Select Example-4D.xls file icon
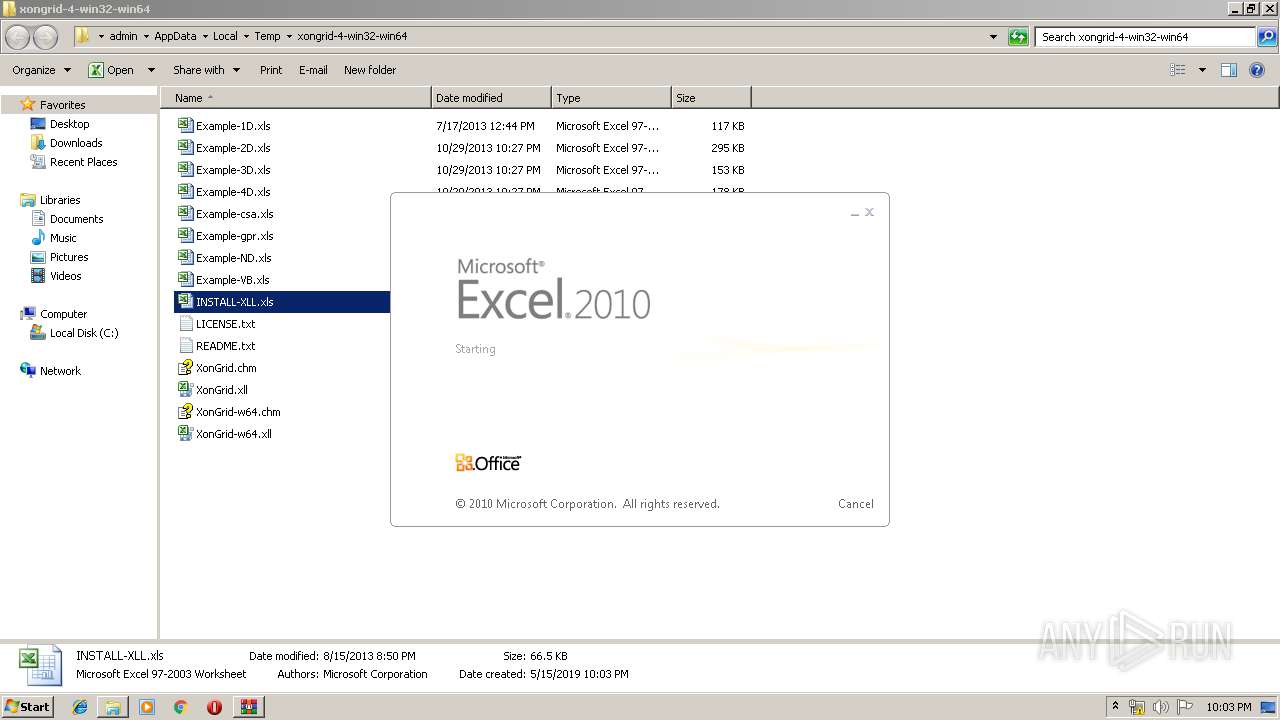Image resolution: width=1280 pixels, height=720 pixels. [x=185, y=191]
